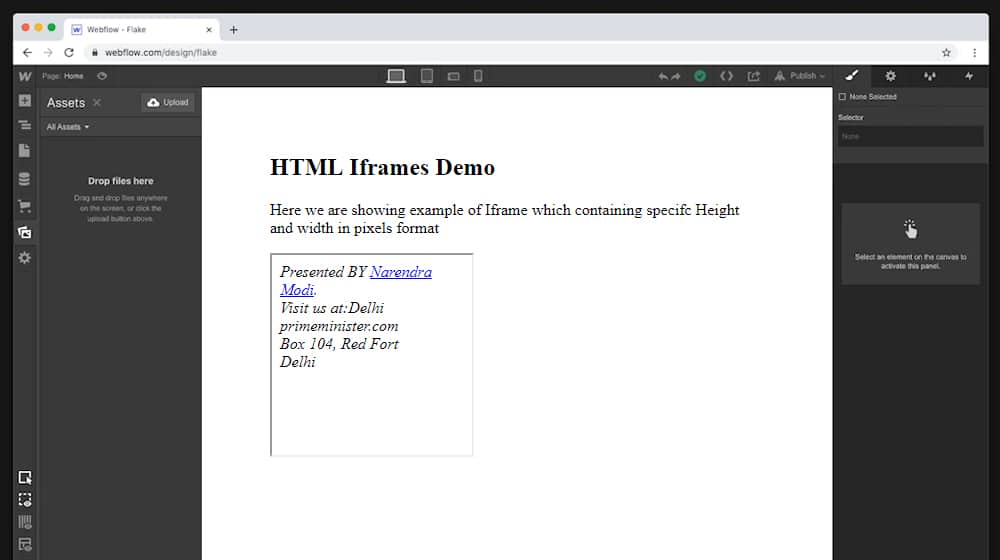
Task: Switch to the Style Manager tab
Action: [x=930, y=76]
